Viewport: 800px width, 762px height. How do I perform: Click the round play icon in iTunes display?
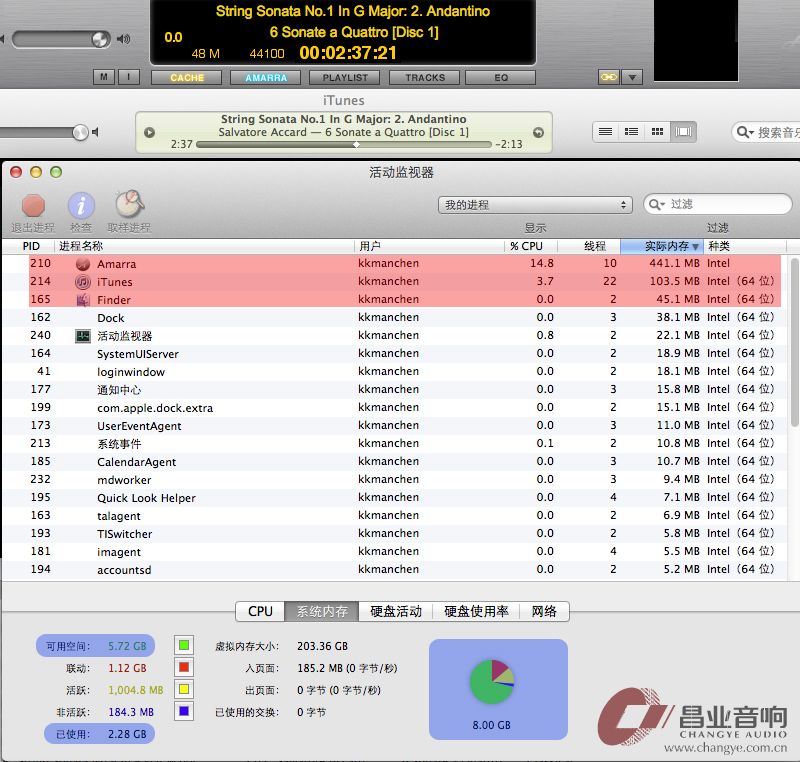[x=149, y=133]
